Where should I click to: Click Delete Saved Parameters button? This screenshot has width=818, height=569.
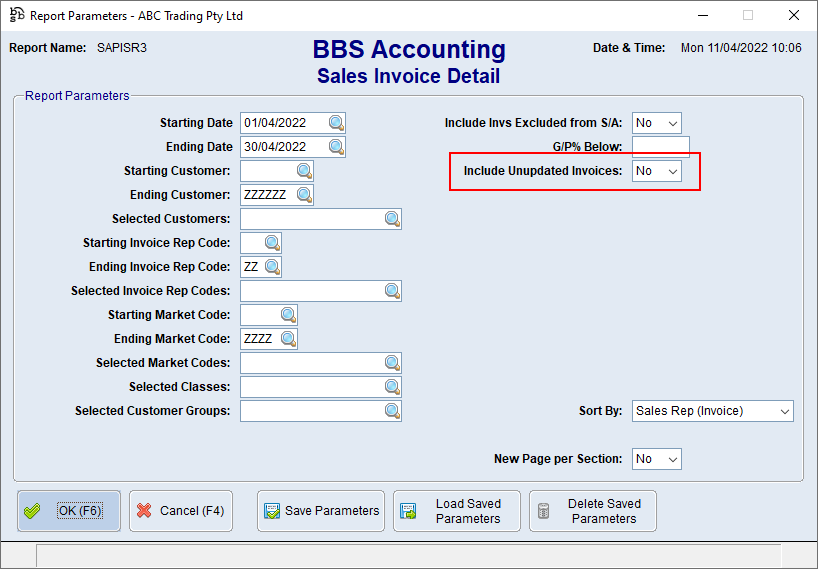tap(593, 511)
